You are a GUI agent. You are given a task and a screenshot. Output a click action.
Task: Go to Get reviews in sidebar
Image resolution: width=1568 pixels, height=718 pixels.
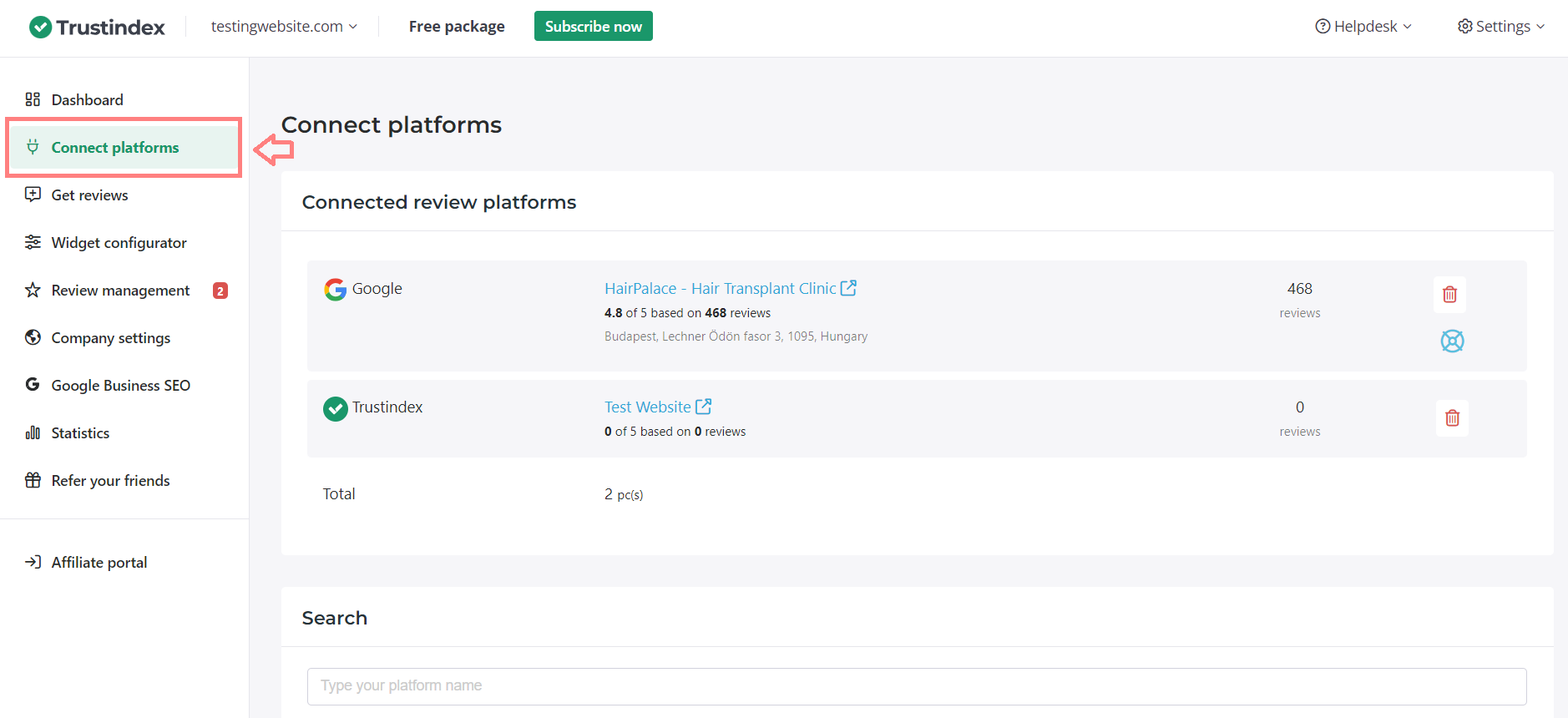(89, 195)
